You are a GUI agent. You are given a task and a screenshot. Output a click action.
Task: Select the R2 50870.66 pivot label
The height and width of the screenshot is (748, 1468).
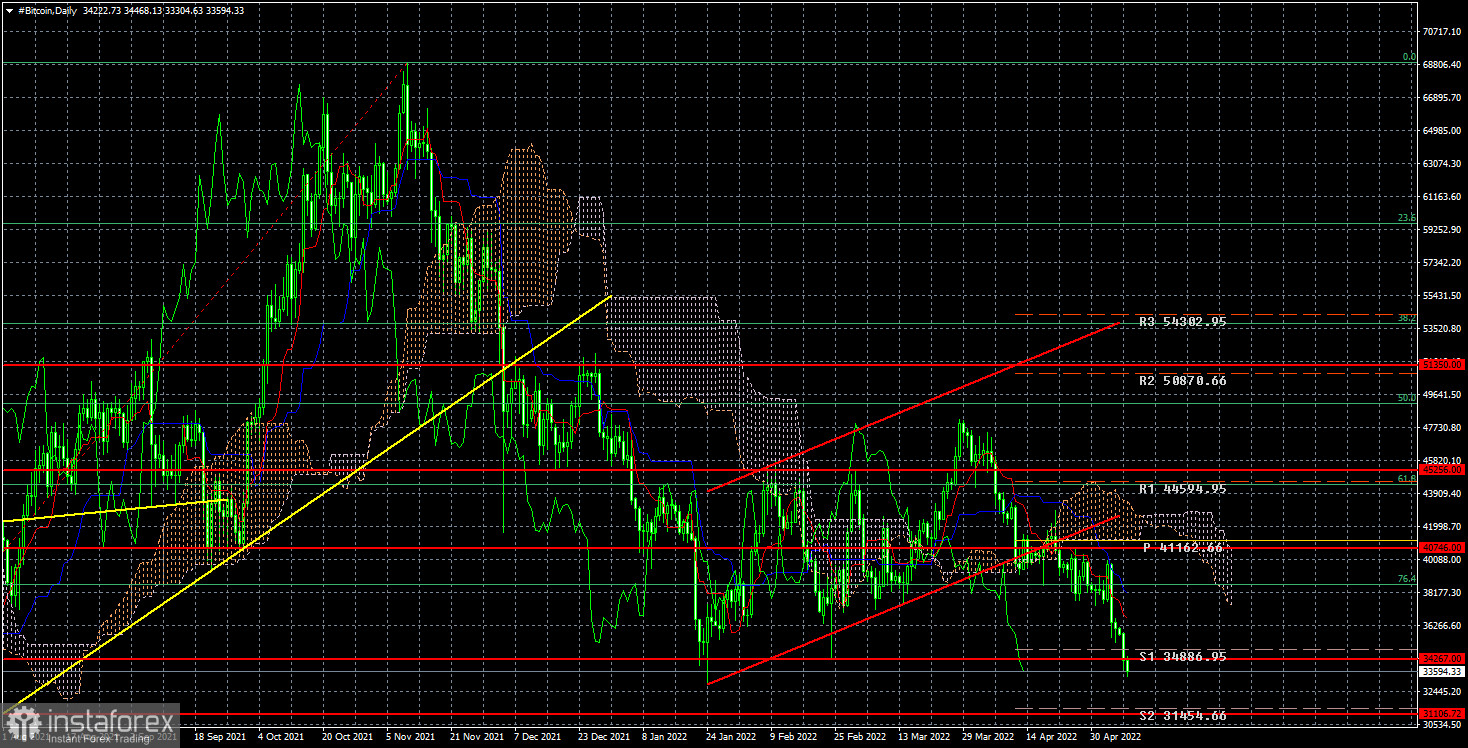1182,381
